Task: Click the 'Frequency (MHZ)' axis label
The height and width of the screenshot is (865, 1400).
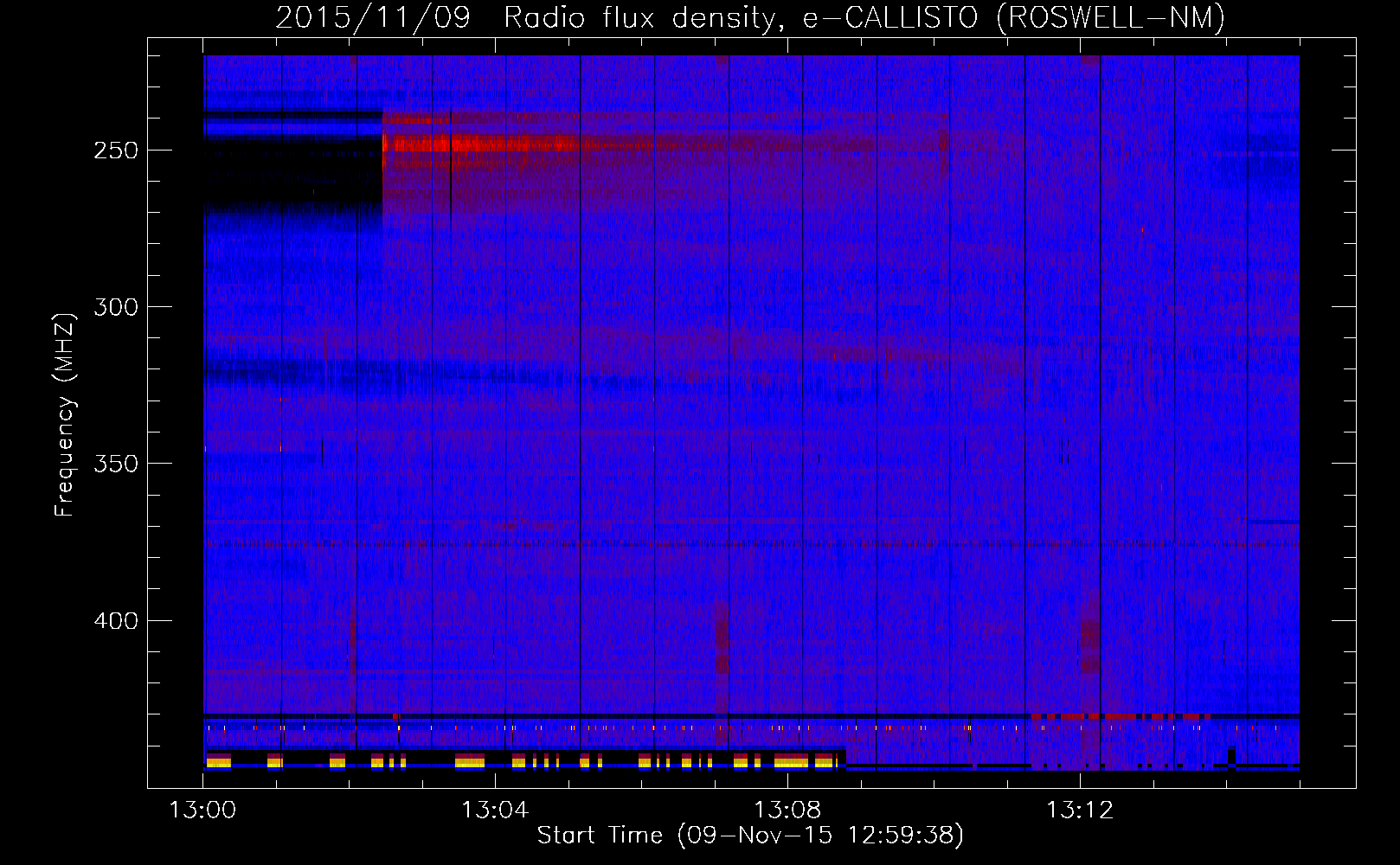Action: (x=65, y=415)
